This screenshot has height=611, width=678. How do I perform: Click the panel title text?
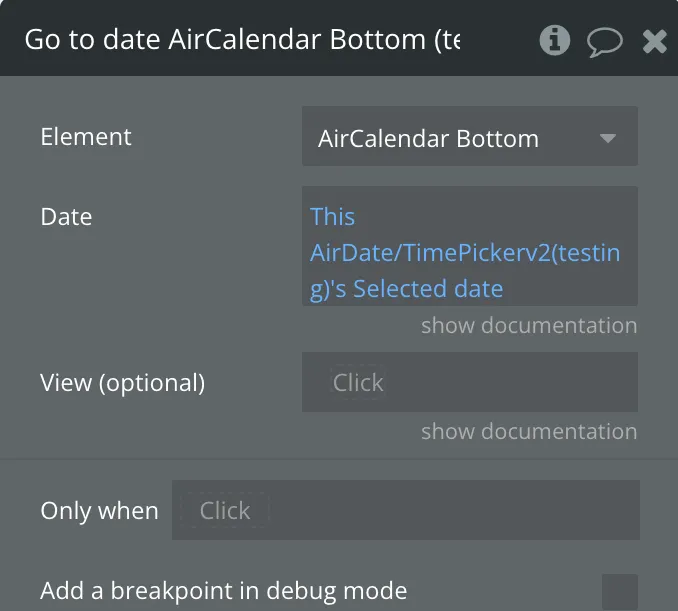pyautogui.click(x=242, y=40)
